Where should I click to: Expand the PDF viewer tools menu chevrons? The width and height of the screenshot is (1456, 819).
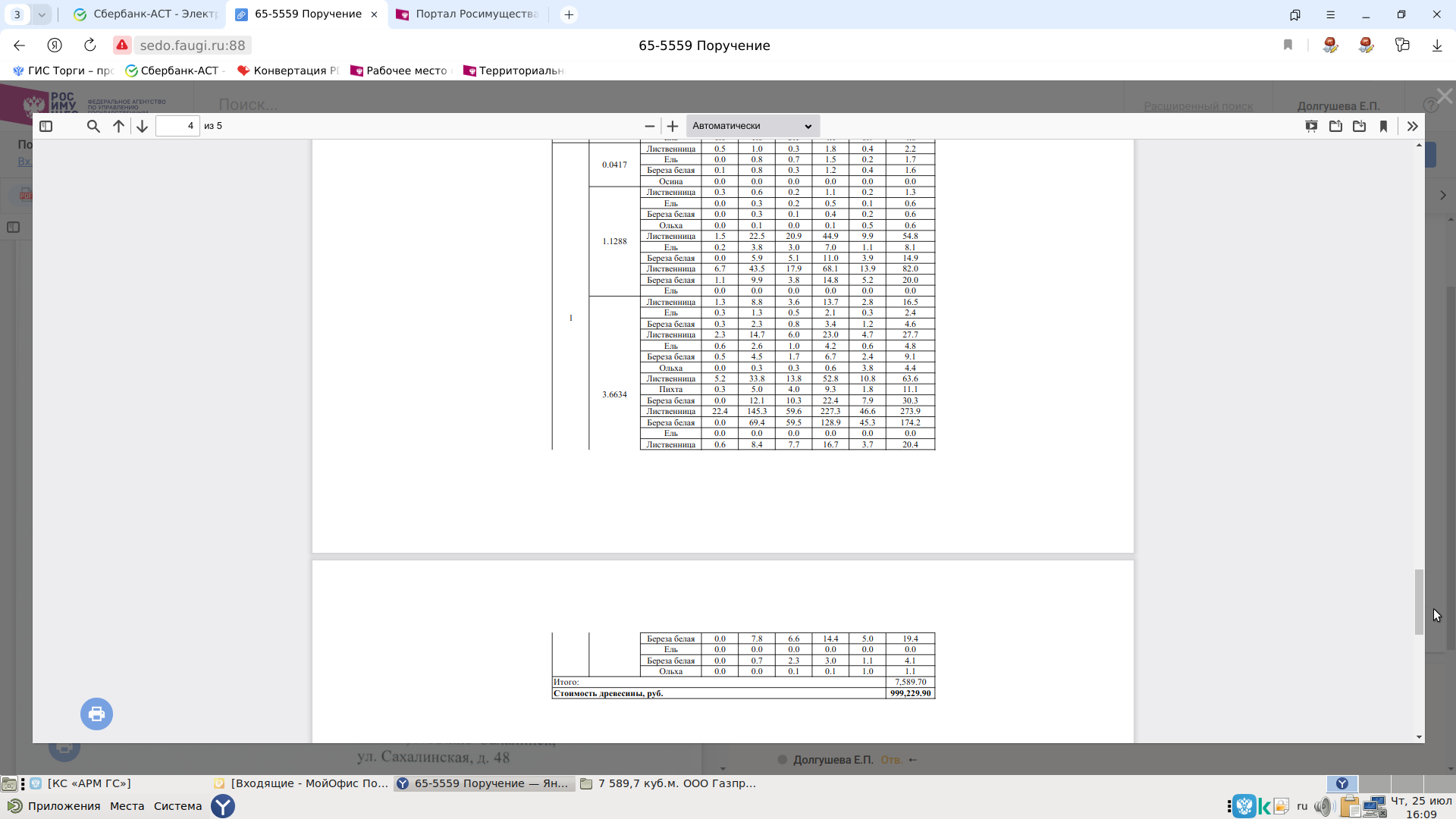tap(1412, 126)
